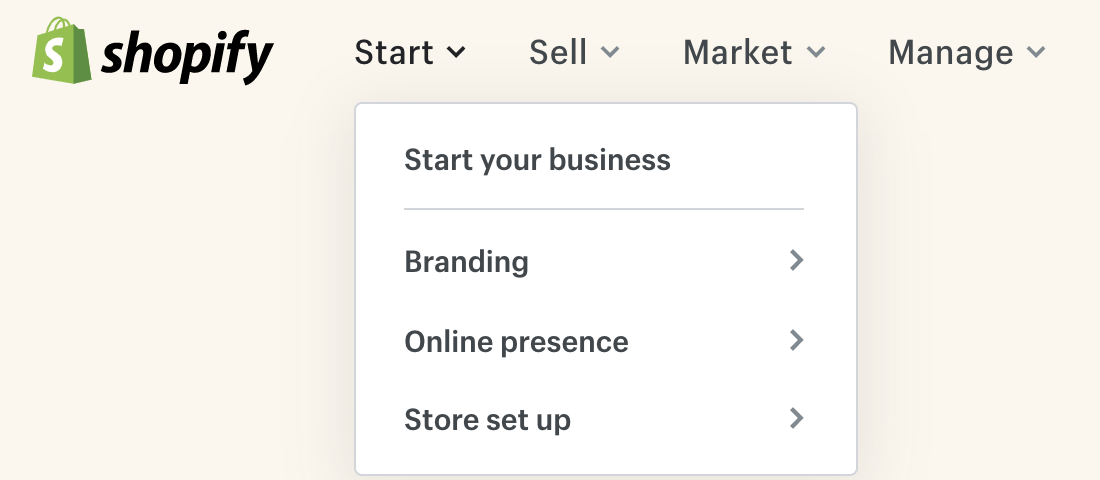
Task: Expand the Manage menu chevron arrow
Action: pyautogui.click(x=1036, y=51)
